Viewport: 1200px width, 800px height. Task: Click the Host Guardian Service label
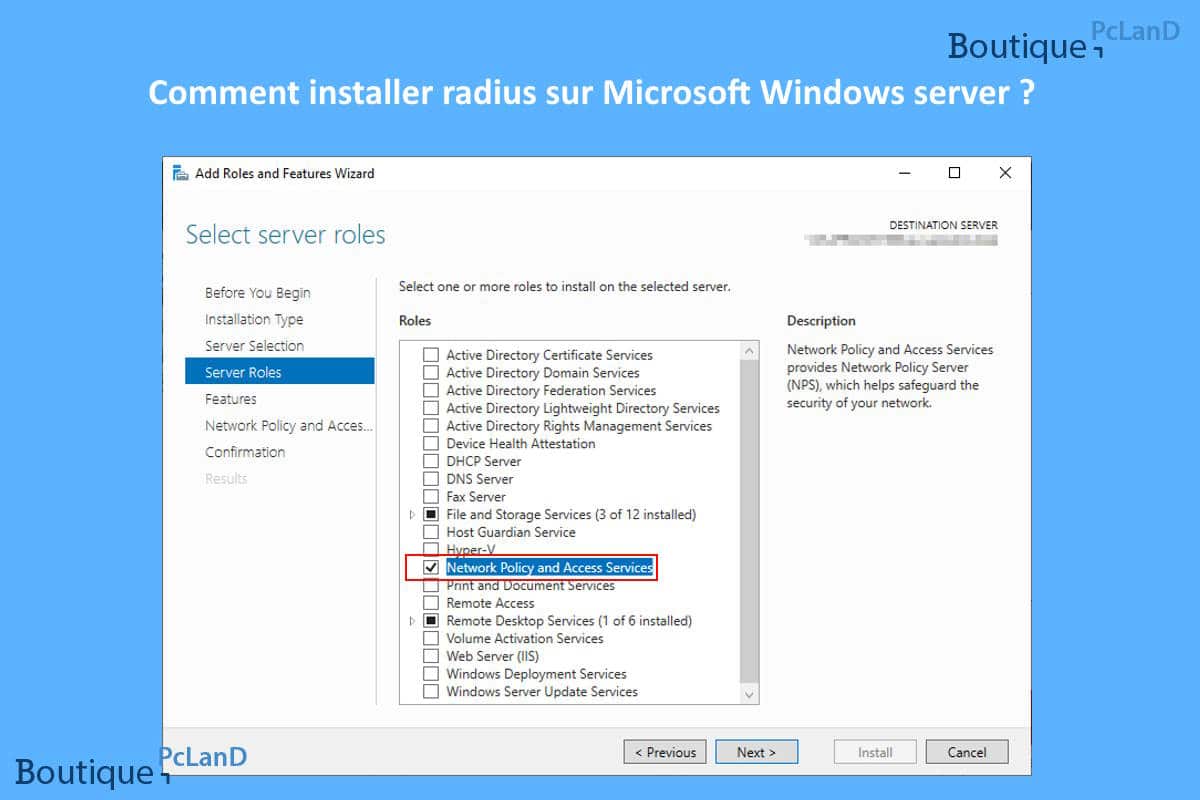pyautogui.click(x=511, y=532)
